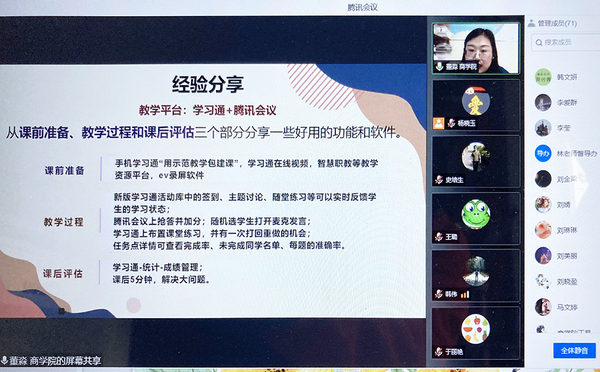The width and height of the screenshot is (600, 372).
Task: Click the orange host badge icon near 杨晓玉
Action: [439, 123]
